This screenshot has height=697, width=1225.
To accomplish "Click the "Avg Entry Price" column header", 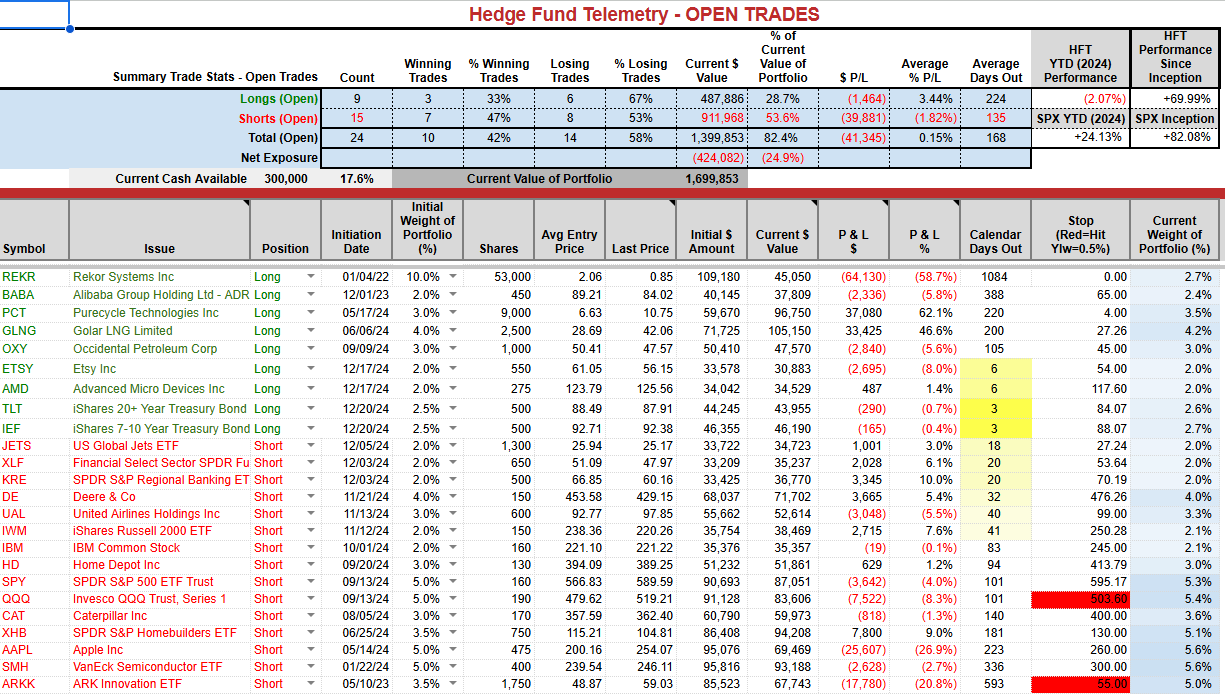I will pos(570,229).
